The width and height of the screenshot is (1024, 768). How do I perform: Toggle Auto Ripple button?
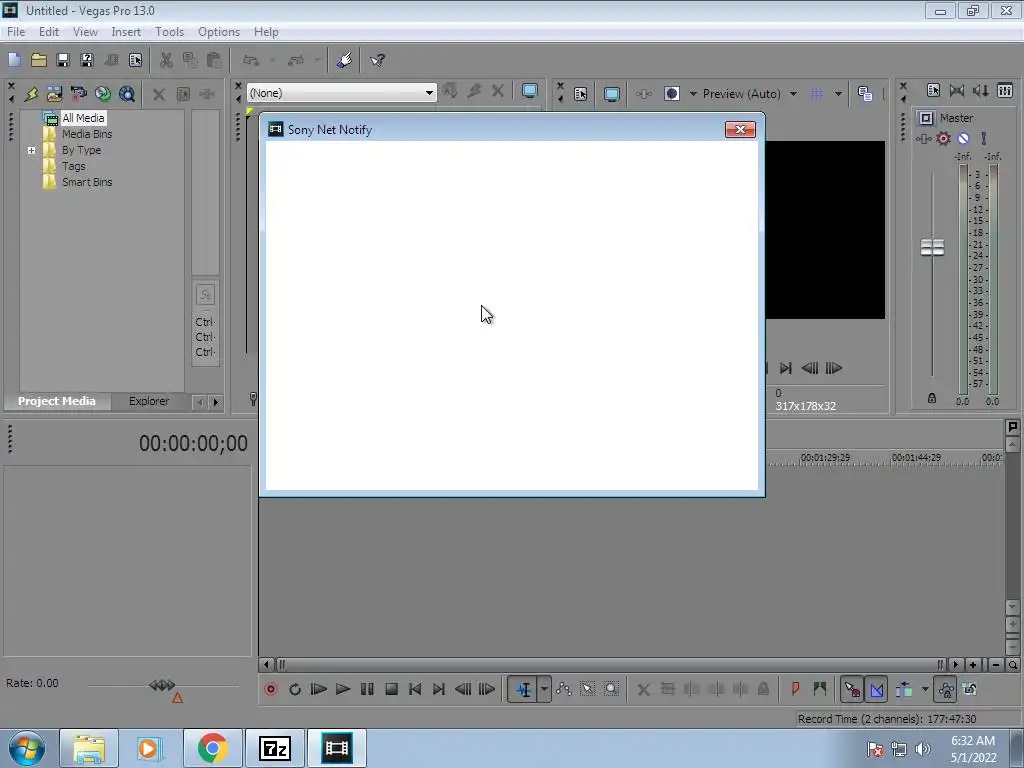[x=904, y=689]
